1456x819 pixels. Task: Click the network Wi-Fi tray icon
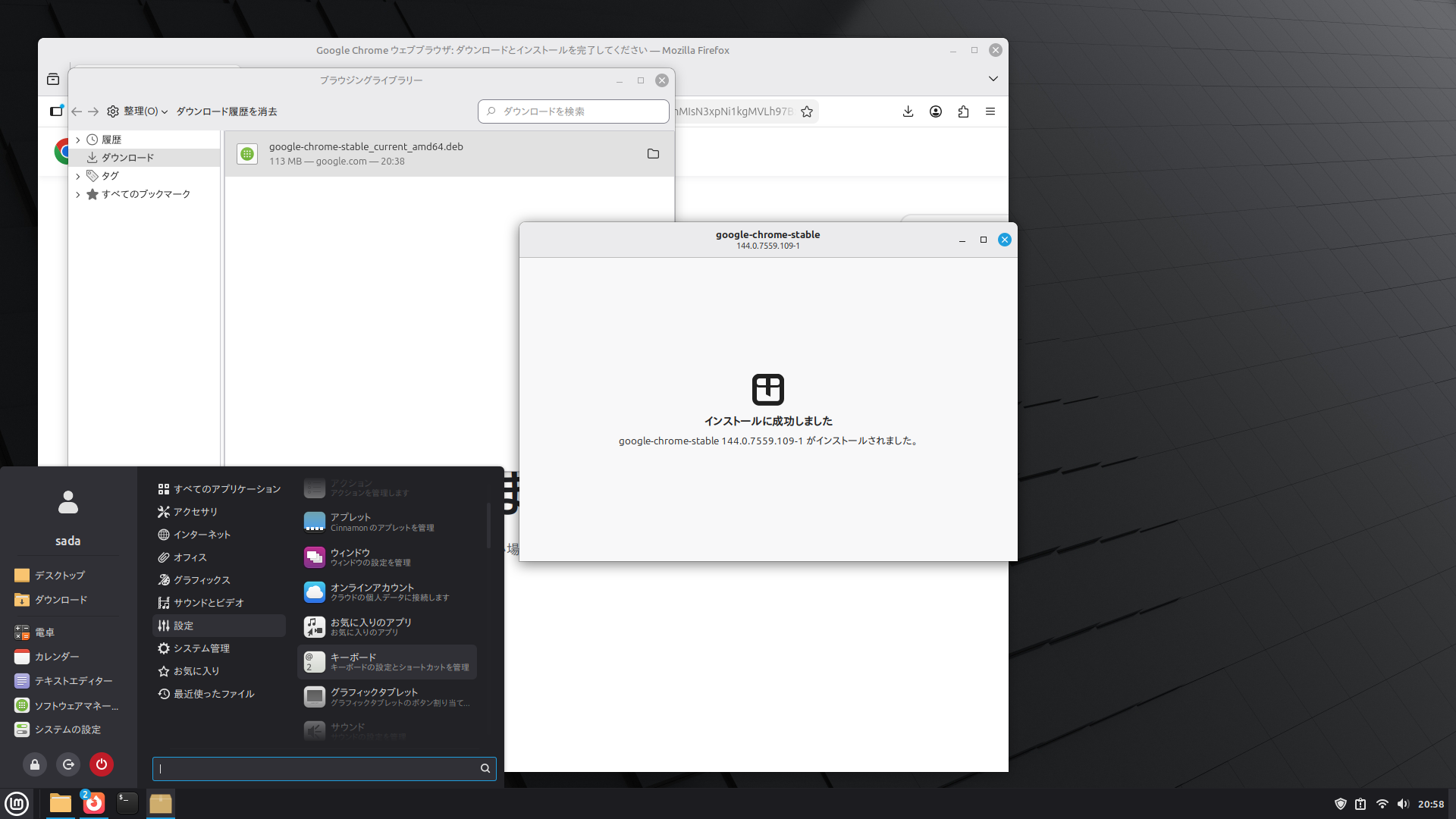[1382, 804]
